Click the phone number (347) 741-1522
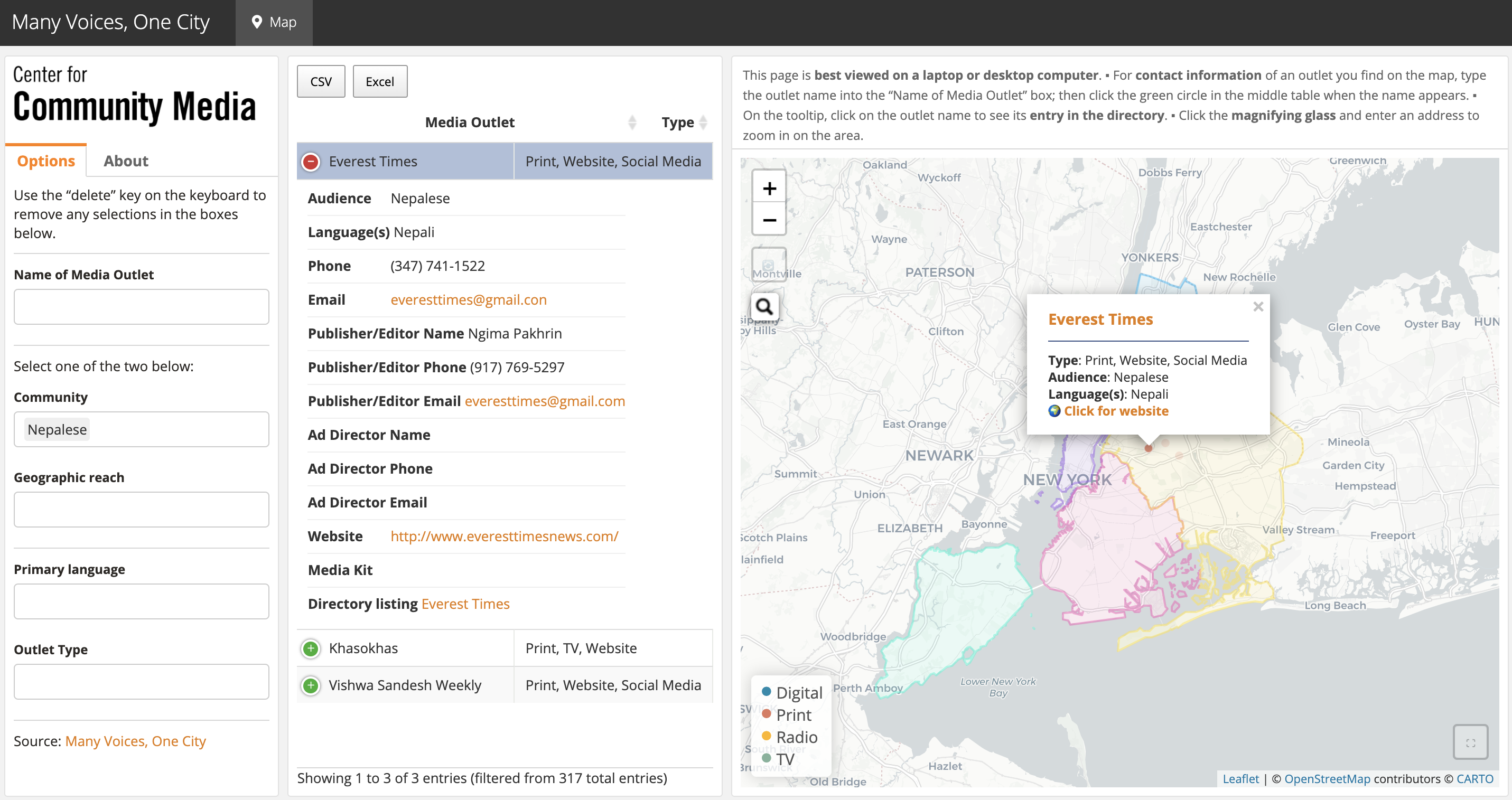1512x800 pixels. (438, 266)
